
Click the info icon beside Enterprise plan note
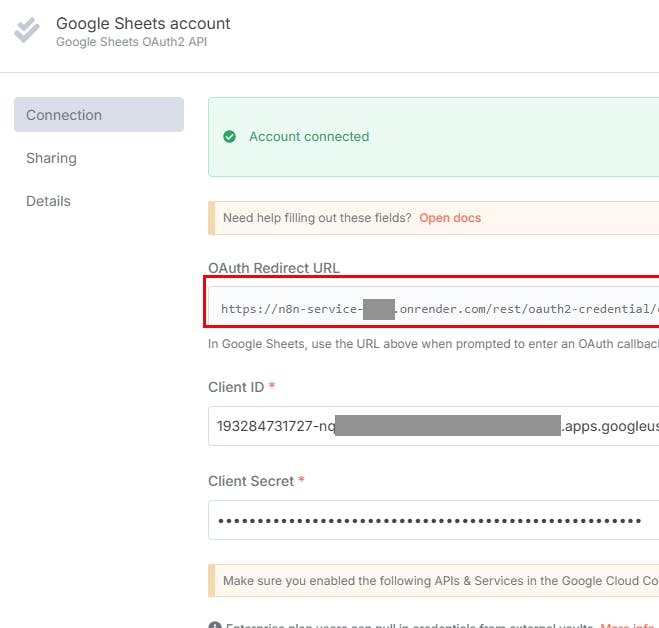[215, 625]
